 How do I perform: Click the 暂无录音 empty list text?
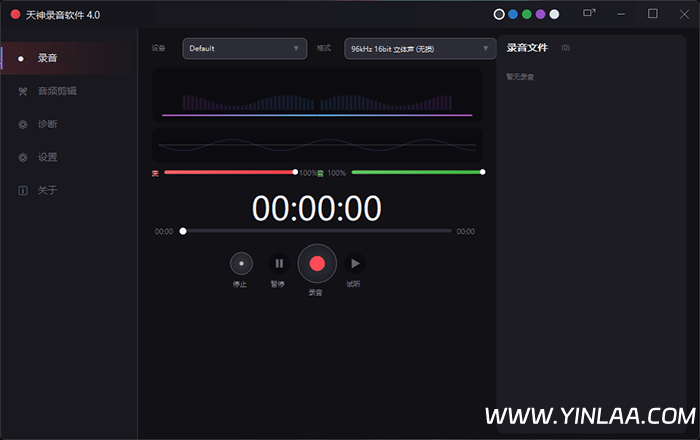click(x=520, y=77)
